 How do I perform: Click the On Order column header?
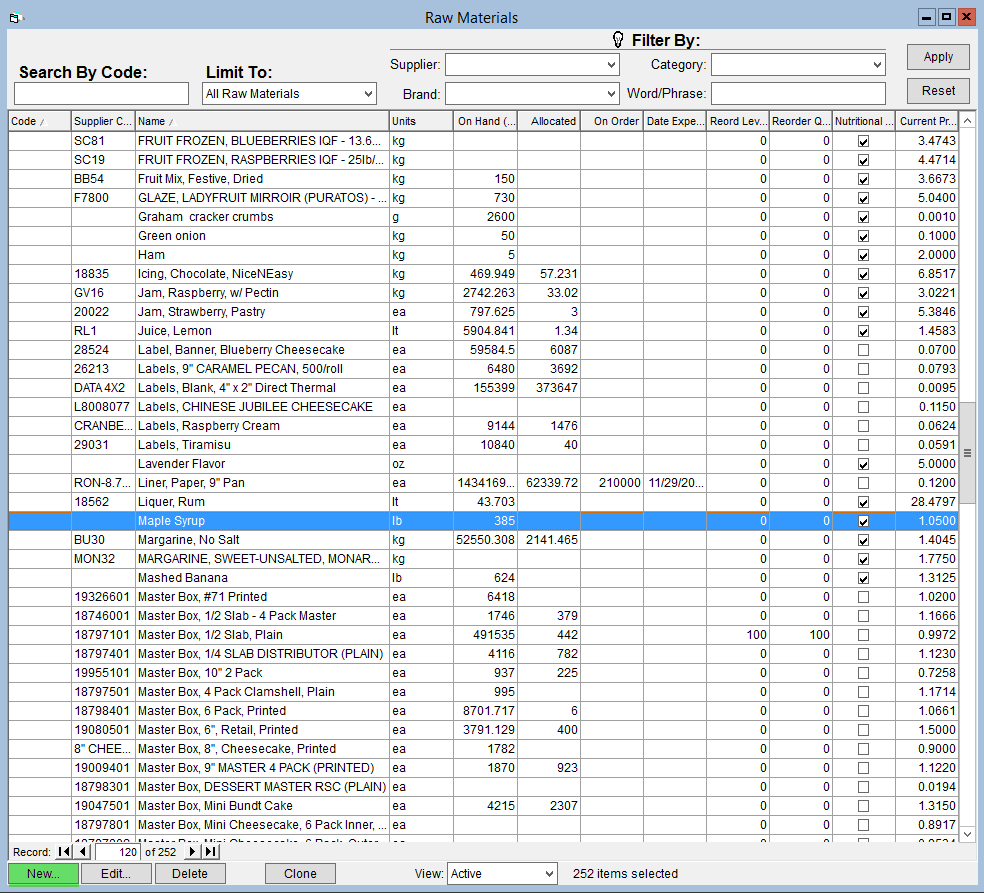(612, 121)
